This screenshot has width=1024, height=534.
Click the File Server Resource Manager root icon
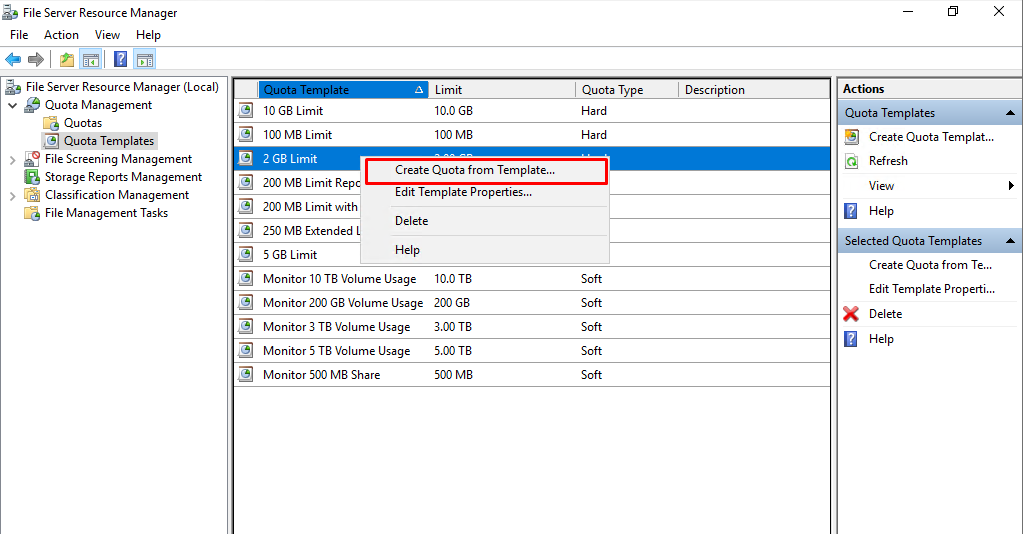pos(12,87)
